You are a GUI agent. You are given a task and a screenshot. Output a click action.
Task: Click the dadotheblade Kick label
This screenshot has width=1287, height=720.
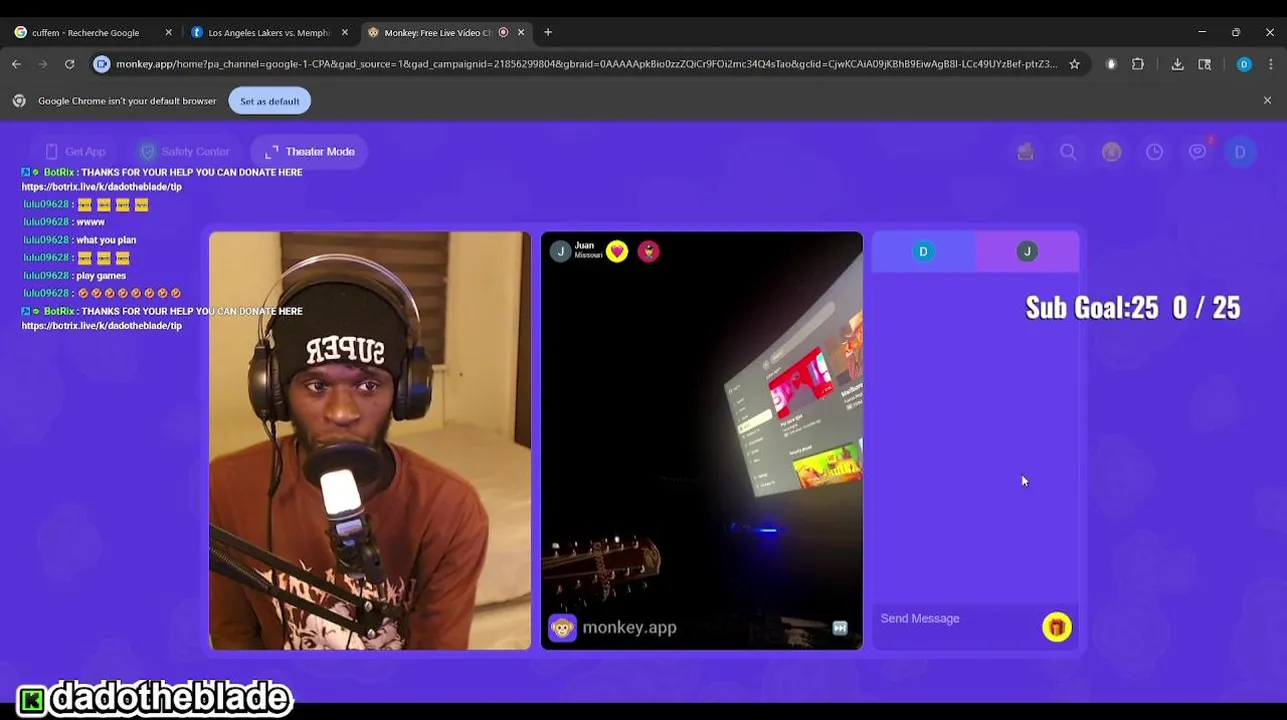(155, 698)
